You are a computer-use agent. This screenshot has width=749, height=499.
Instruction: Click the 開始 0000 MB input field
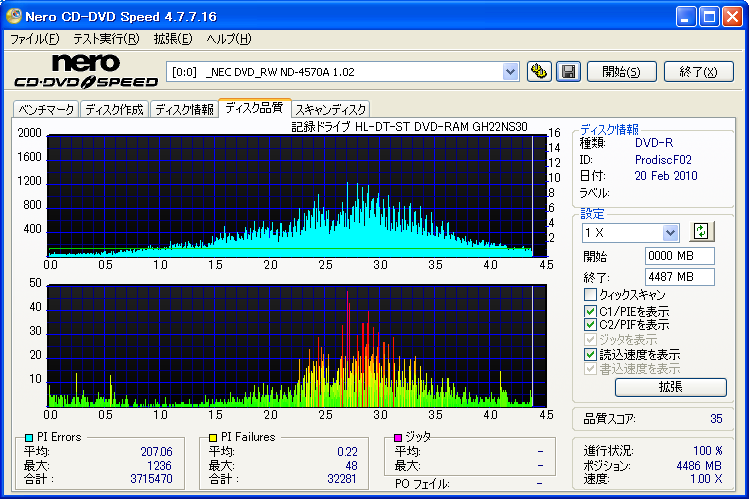point(679,256)
